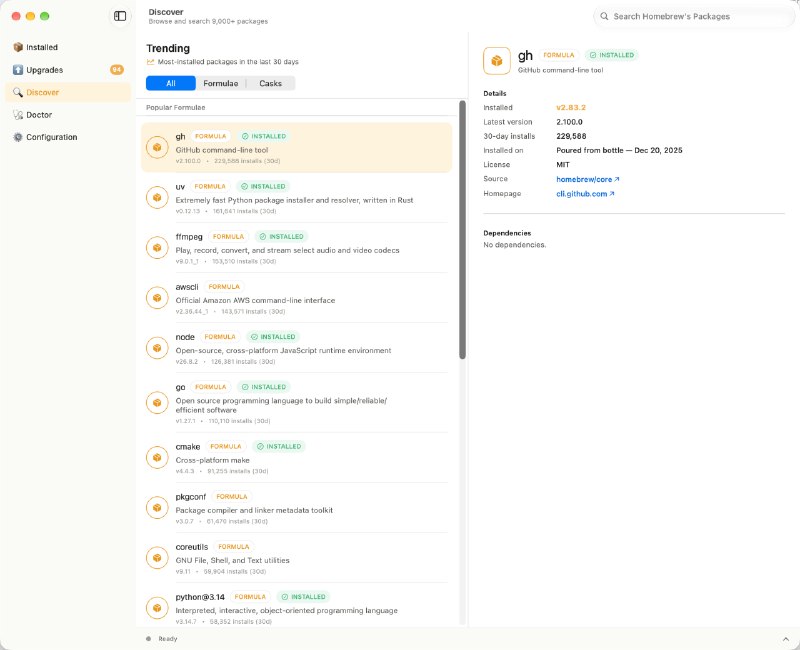Image resolution: width=800 pixels, height=650 pixels.
Task: Click the package icon of node row
Action: (157, 348)
